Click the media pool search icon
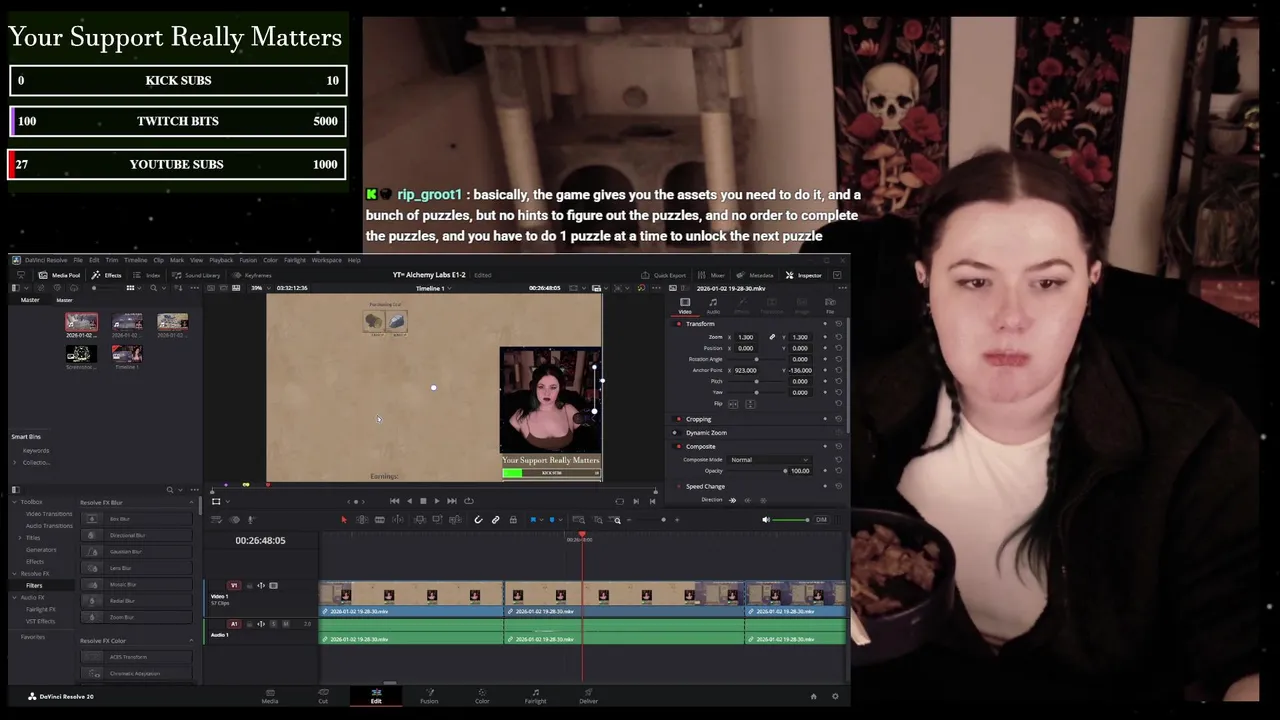 (153, 288)
